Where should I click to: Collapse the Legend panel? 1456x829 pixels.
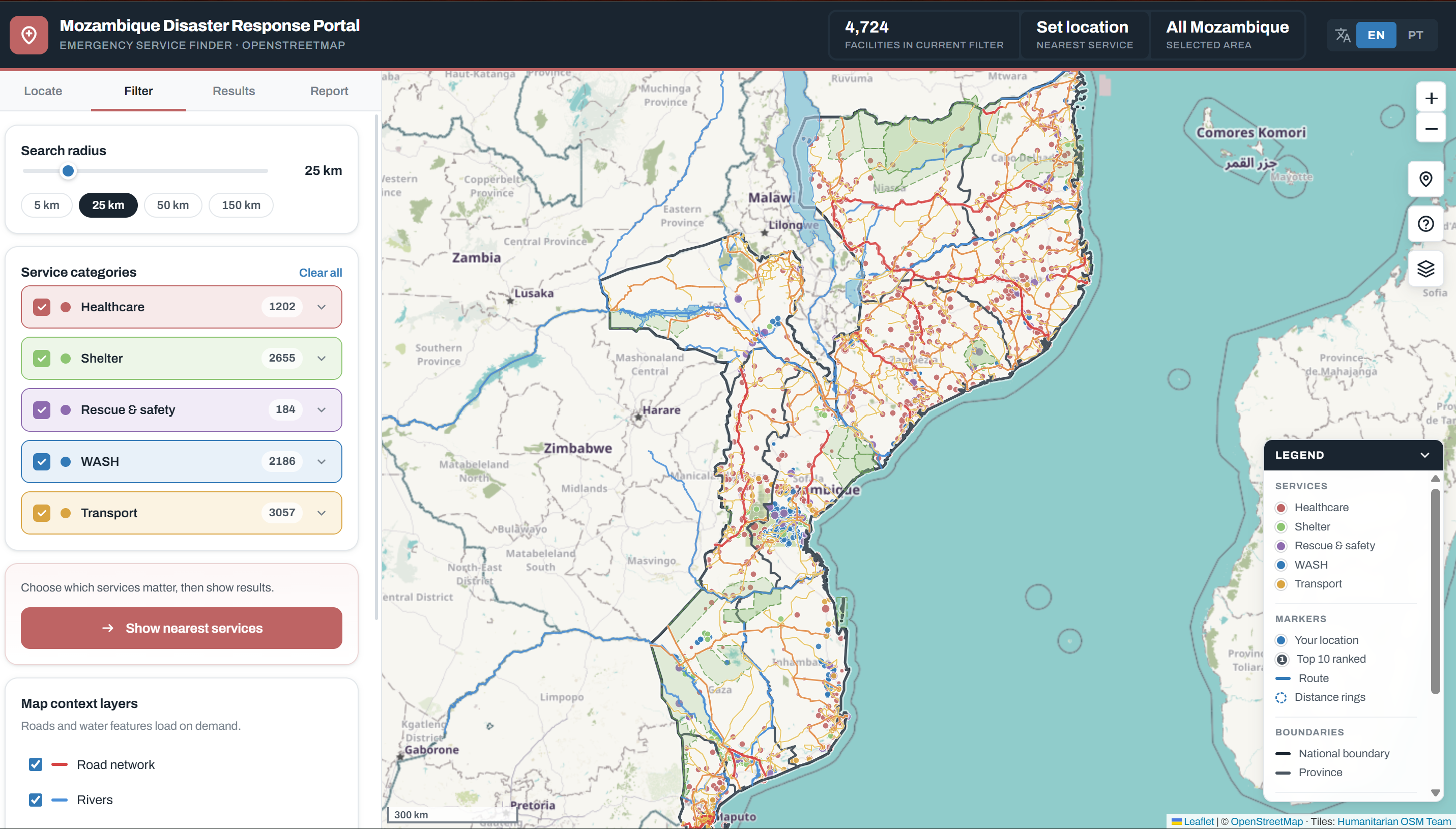(1424, 455)
